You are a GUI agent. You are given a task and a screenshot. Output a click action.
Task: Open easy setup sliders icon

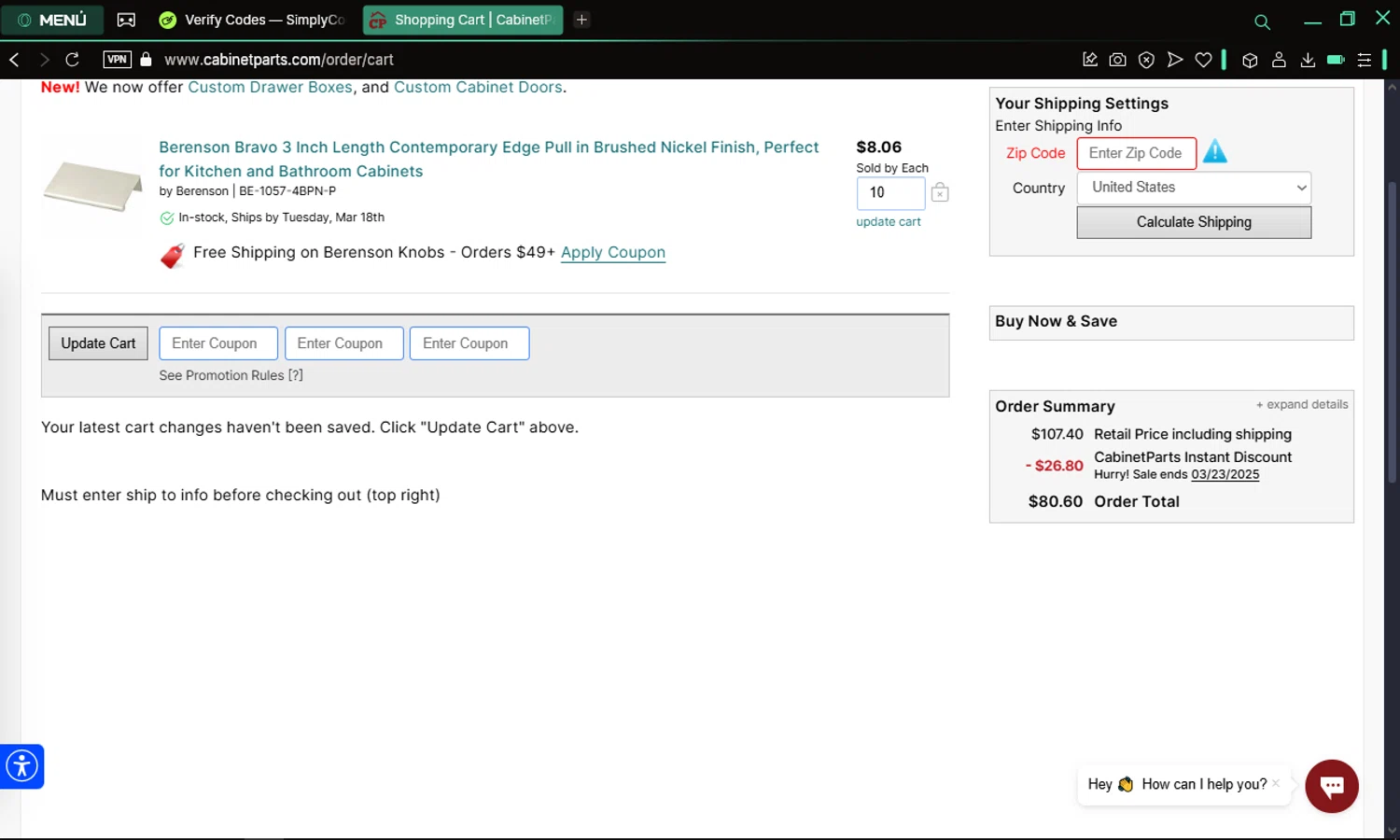pos(1364,60)
